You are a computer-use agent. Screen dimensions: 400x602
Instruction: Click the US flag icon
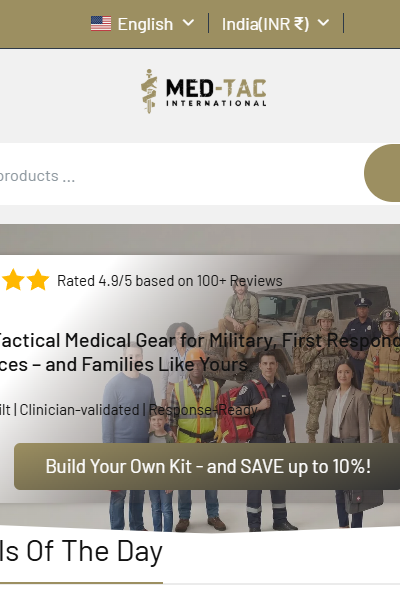tap(101, 24)
